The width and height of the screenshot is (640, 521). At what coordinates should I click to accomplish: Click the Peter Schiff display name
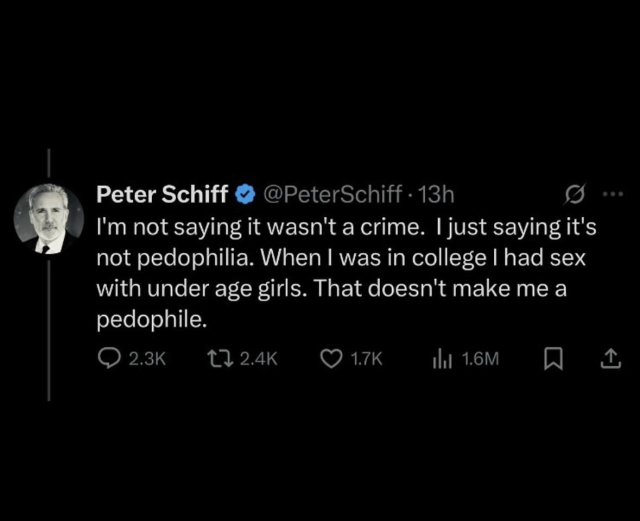(x=162, y=193)
